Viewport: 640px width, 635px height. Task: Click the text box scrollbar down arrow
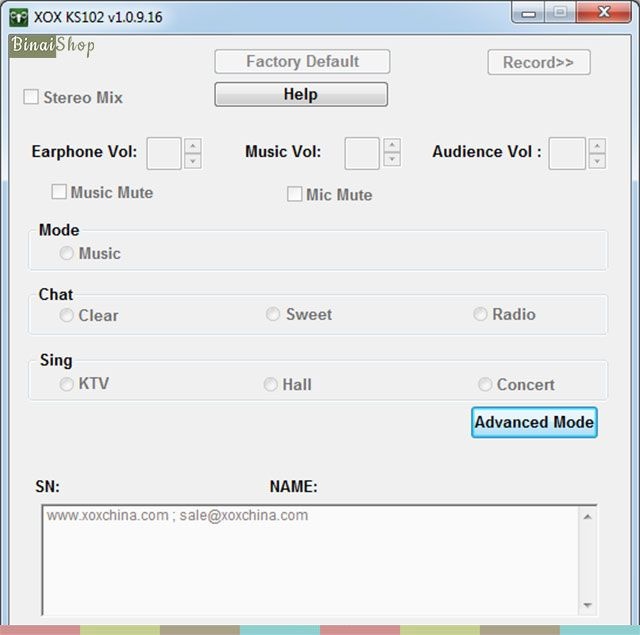coord(587,605)
